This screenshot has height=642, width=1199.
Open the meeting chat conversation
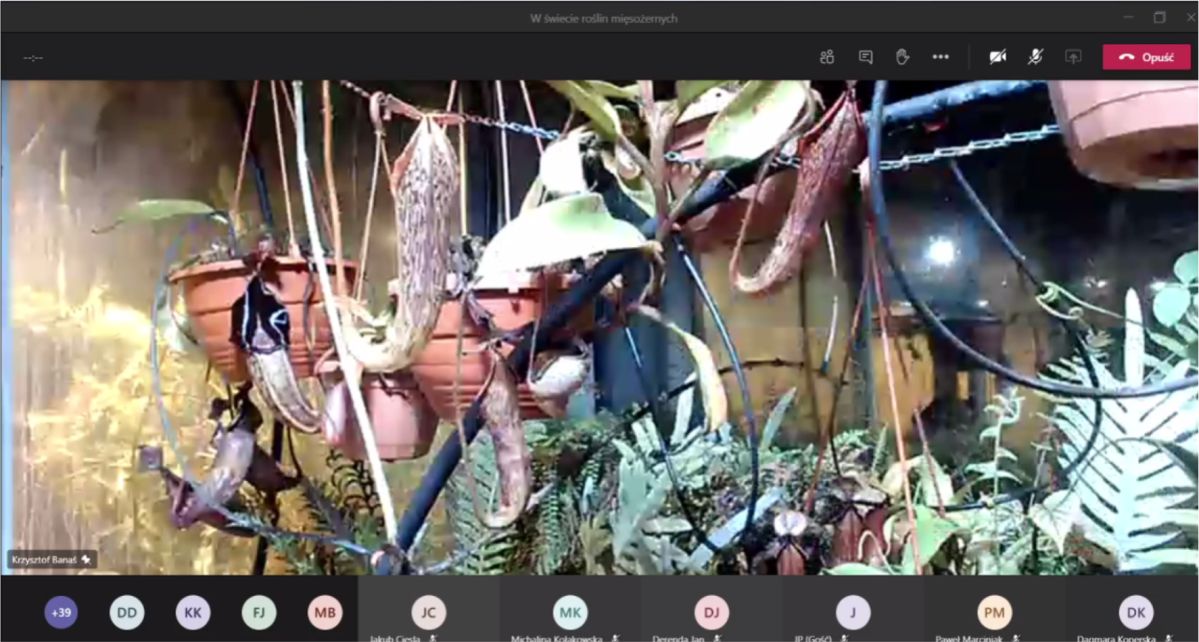(x=866, y=57)
